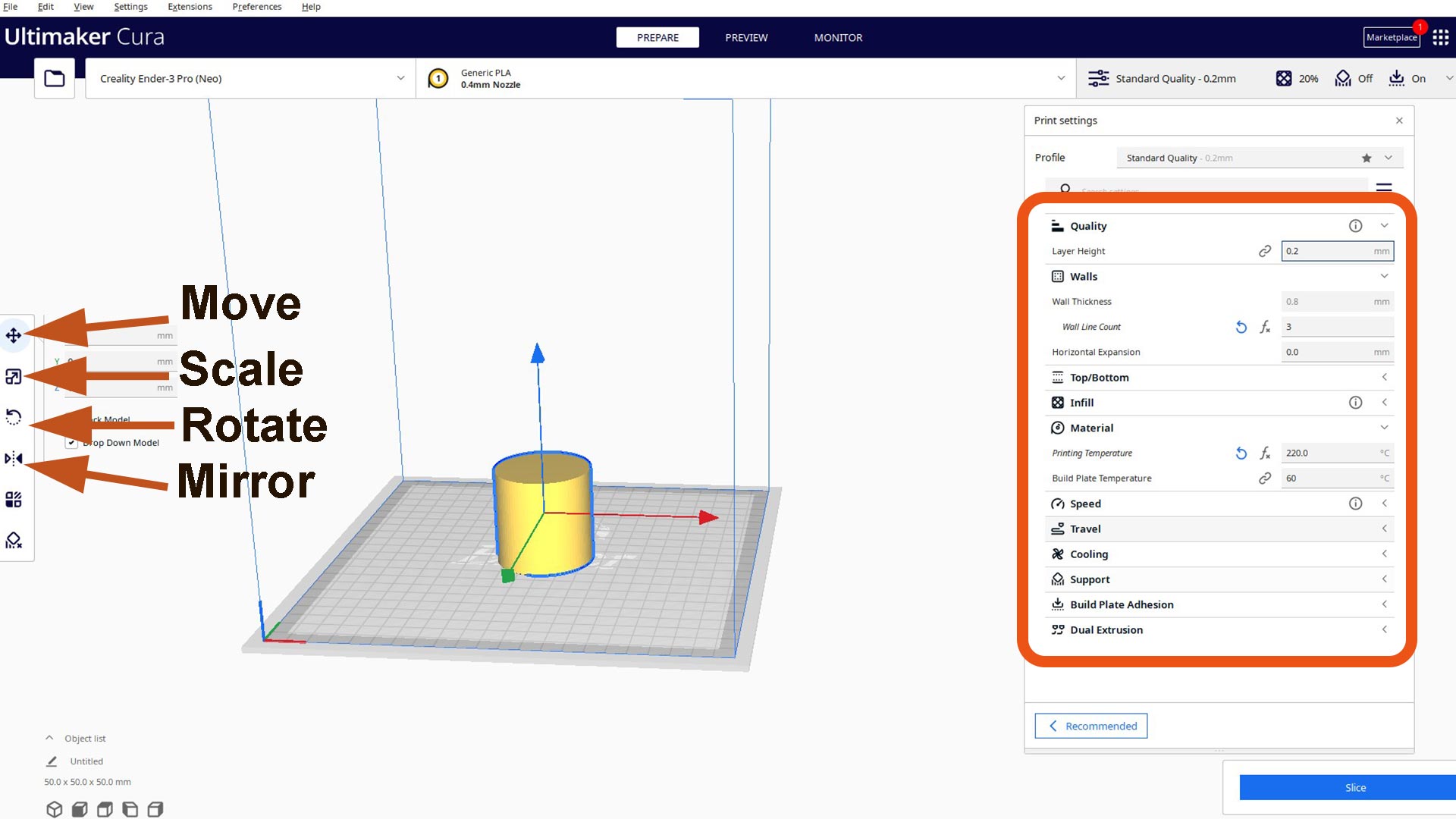The height and width of the screenshot is (819, 1456).
Task: Reset Wall Line Count to default
Action: pos(1241,327)
